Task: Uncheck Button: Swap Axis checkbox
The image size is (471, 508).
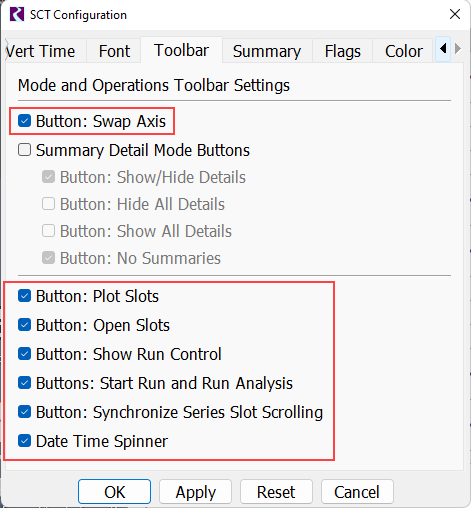Action: pos(25,121)
